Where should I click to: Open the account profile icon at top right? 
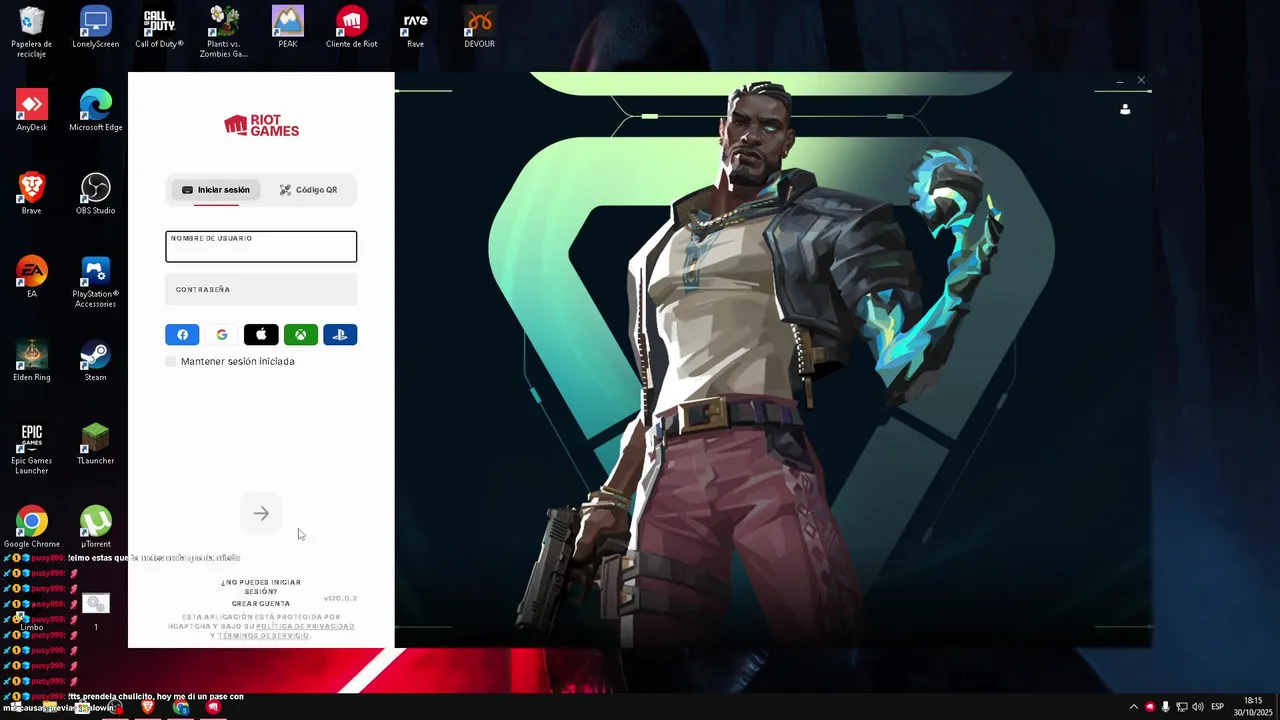coord(1125,109)
